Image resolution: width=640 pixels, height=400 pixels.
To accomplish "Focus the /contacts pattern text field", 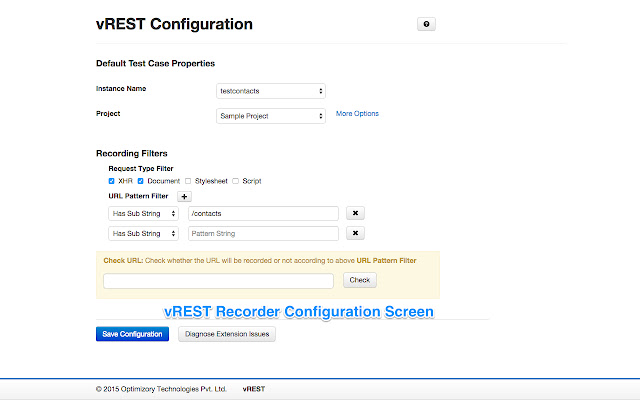I will click(x=263, y=213).
